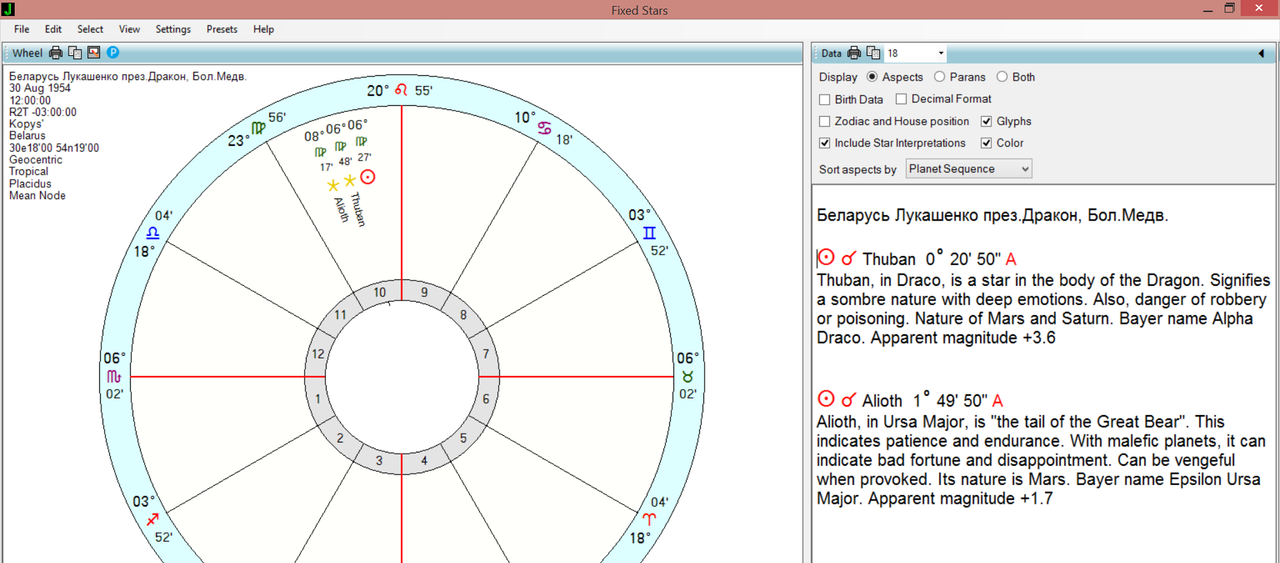Open the File menu

coord(21,29)
